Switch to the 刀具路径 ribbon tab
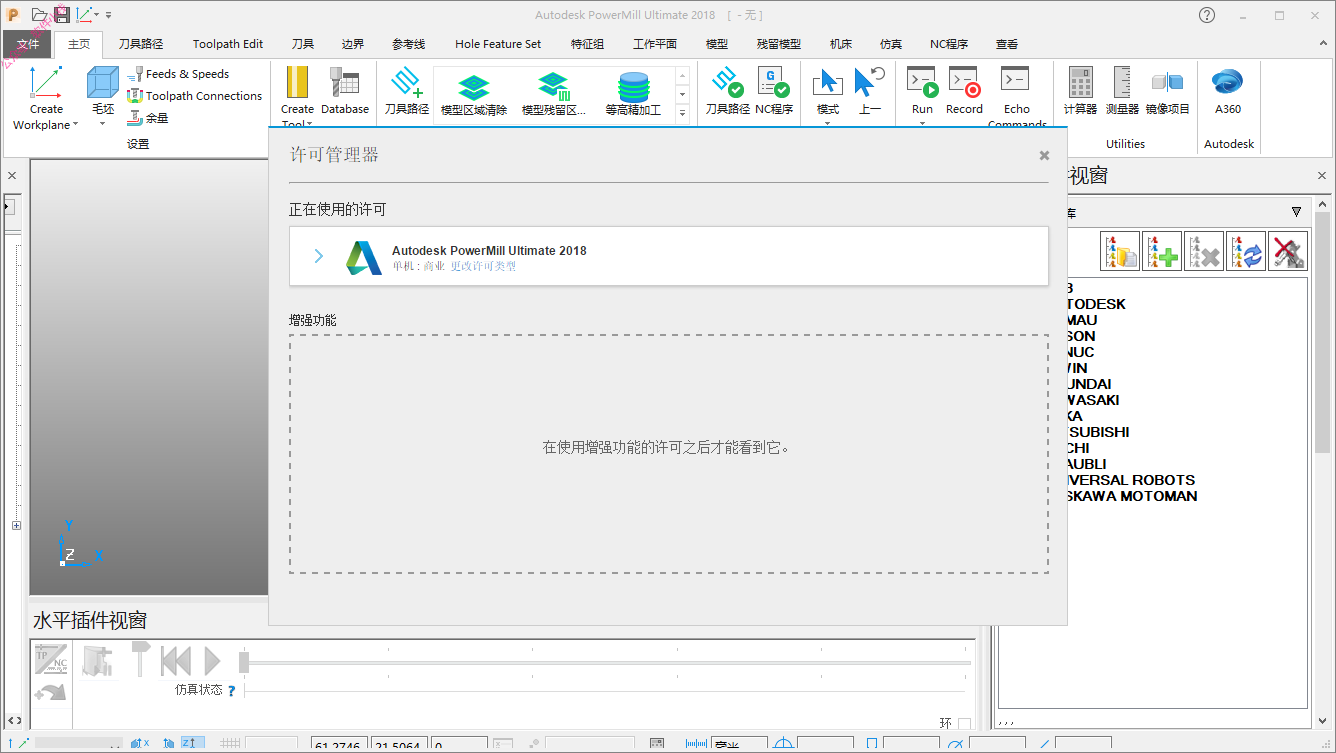 tap(141, 44)
